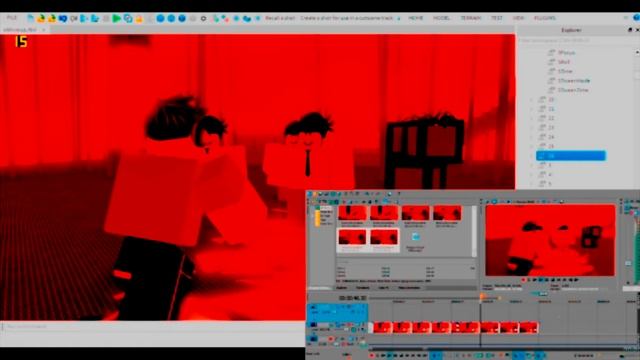
Task: Select the highlighted item 26 in Explorer
Action: pos(571,156)
